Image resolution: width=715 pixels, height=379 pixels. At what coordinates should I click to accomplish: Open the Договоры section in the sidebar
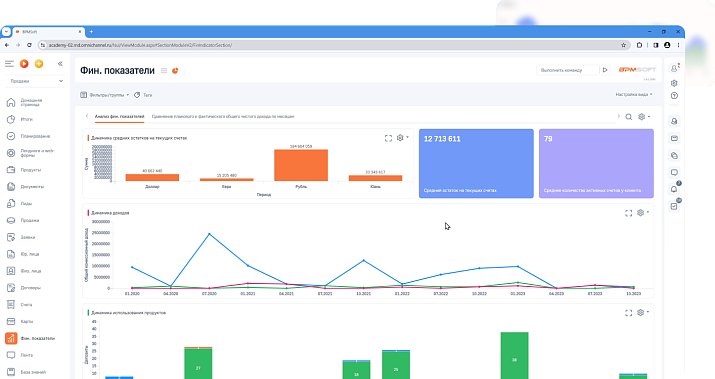point(31,288)
